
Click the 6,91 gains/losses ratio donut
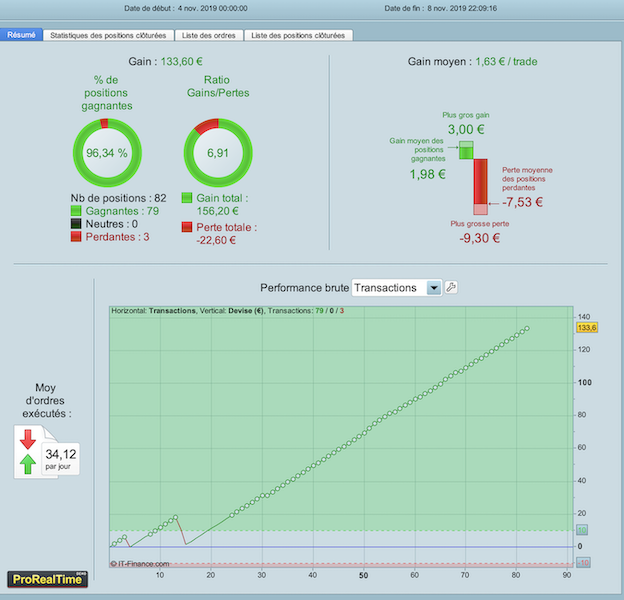218,153
